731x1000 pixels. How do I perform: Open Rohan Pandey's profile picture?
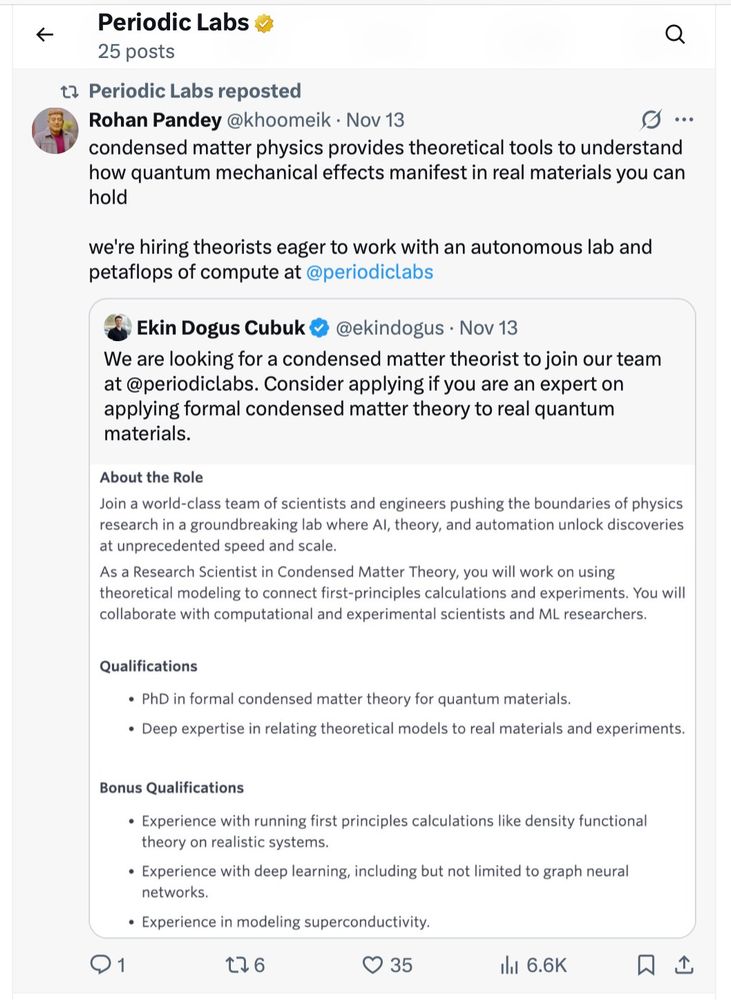point(56,131)
